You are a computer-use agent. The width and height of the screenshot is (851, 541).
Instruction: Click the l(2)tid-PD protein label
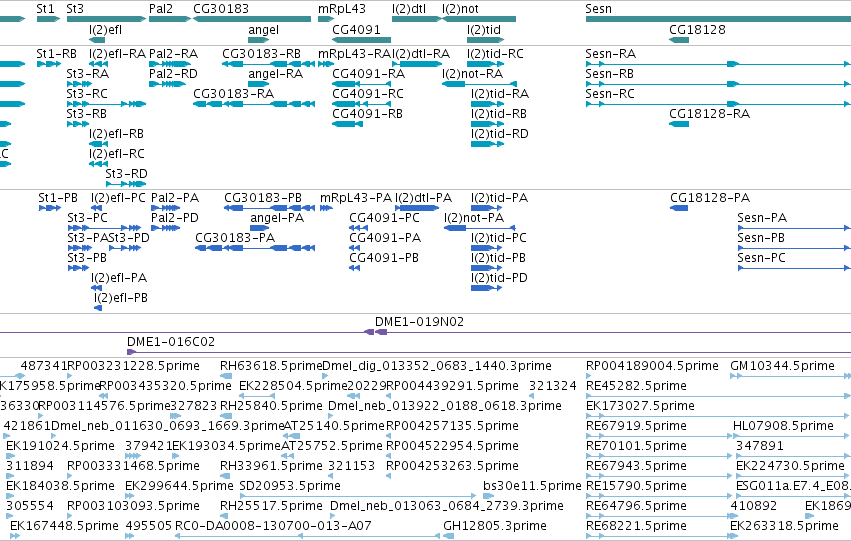[x=499, y=278]
